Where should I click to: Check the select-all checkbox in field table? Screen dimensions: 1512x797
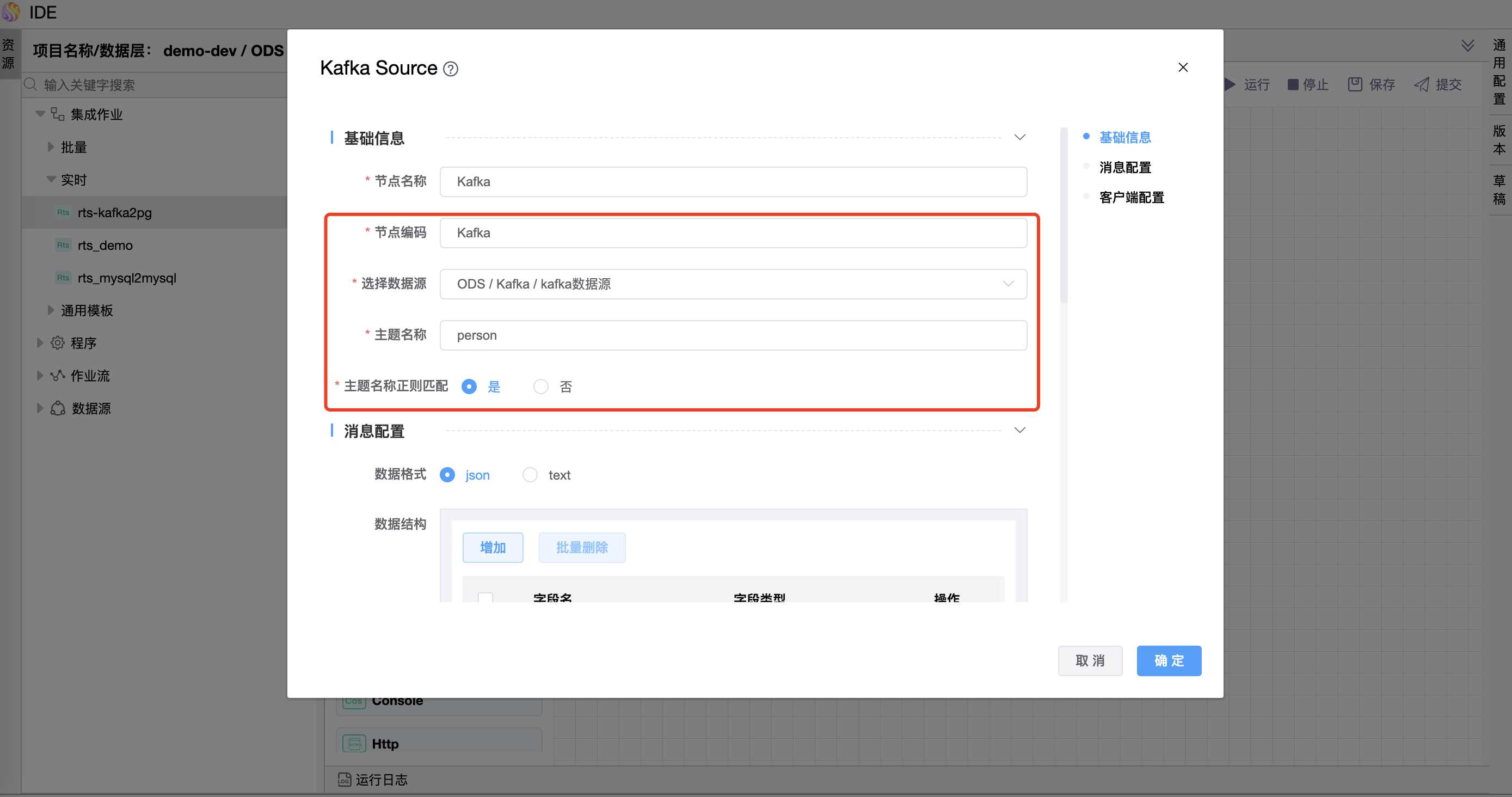(485, 597)
